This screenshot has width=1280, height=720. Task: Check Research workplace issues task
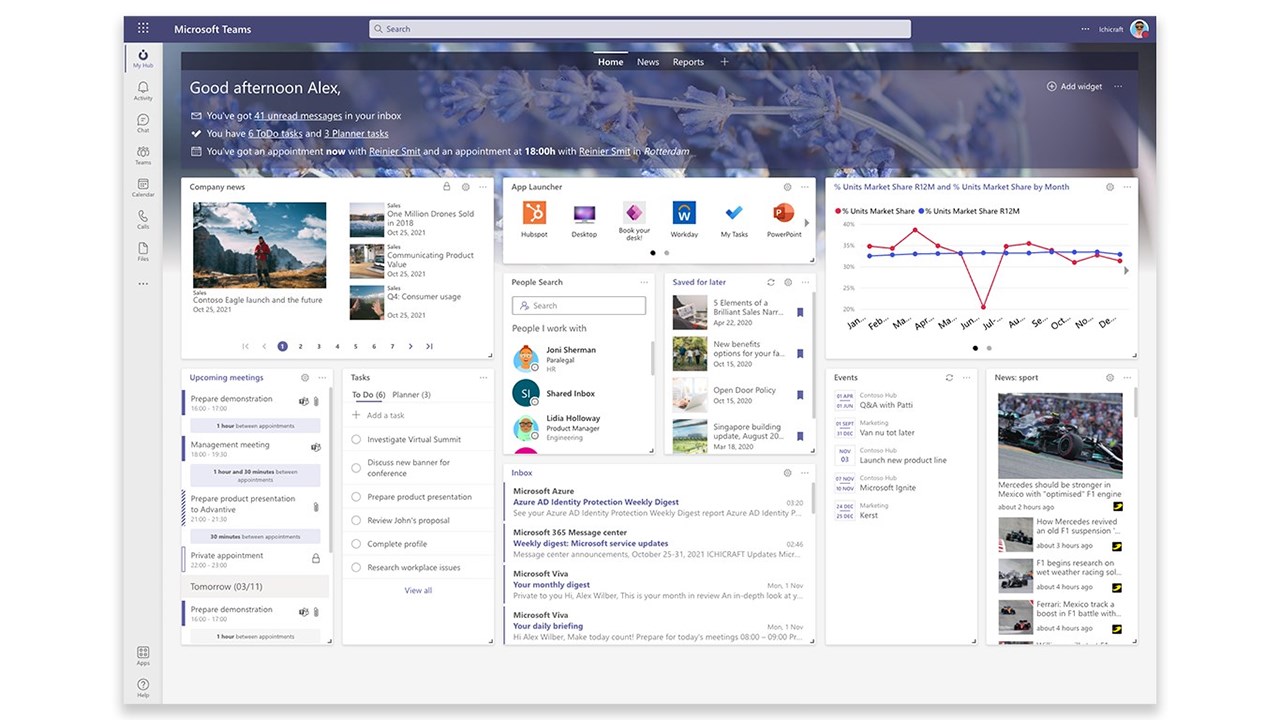coord(356,567)
